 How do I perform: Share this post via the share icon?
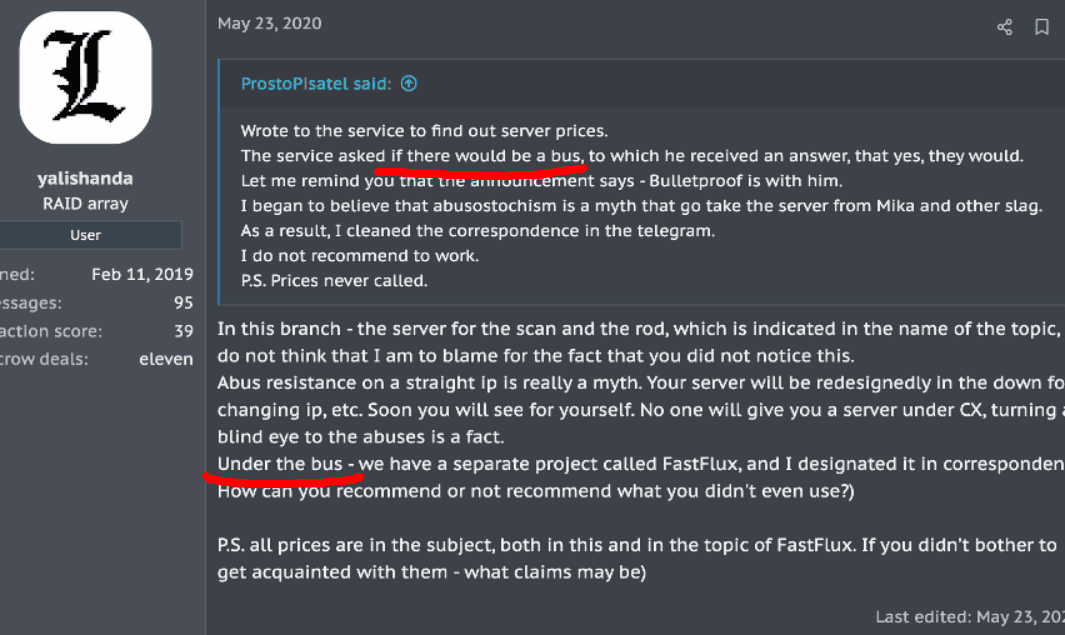click(1004, 27)
